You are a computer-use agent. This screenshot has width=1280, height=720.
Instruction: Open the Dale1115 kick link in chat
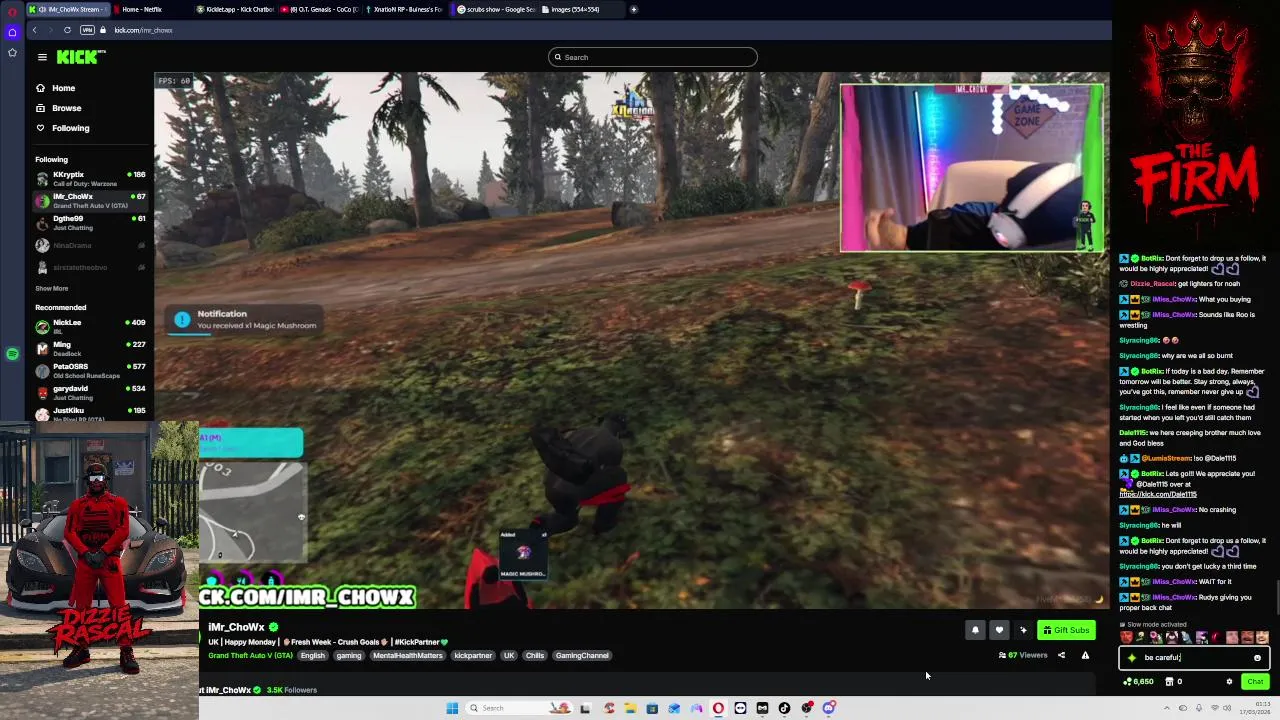click(x=1158, y=495)
